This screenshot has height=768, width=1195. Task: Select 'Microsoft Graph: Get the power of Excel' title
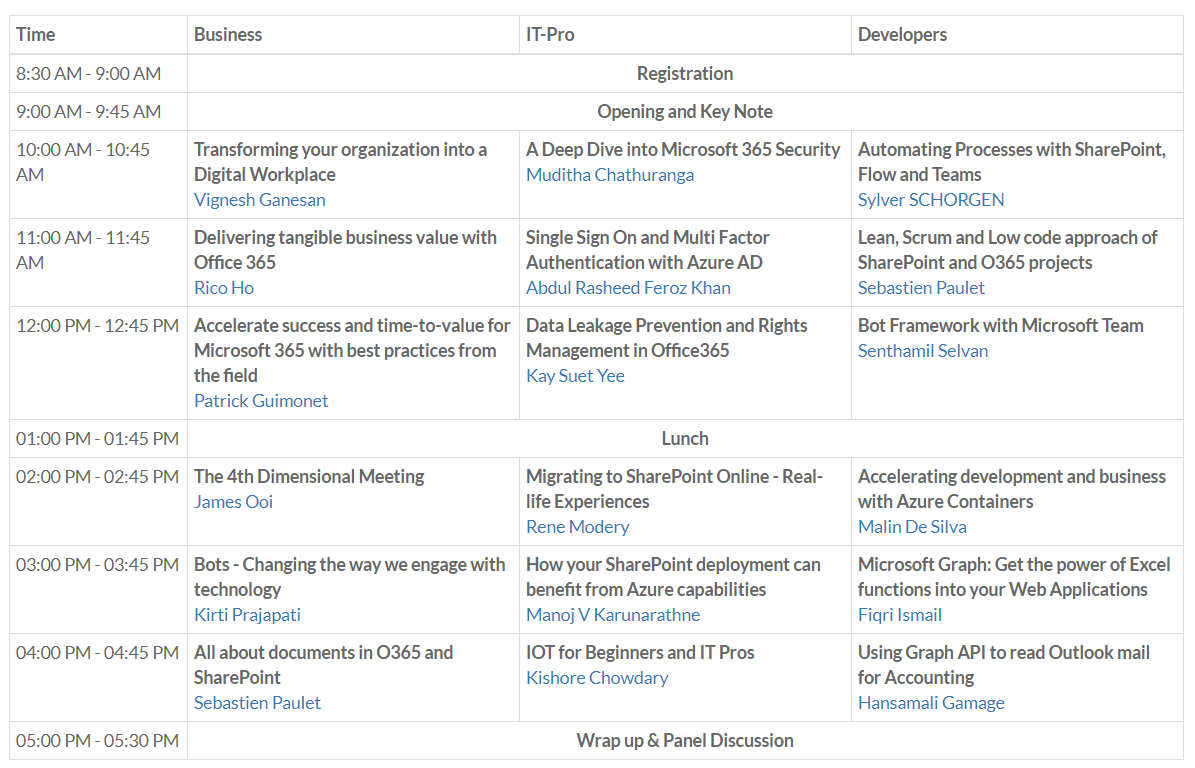[1014, 577]
